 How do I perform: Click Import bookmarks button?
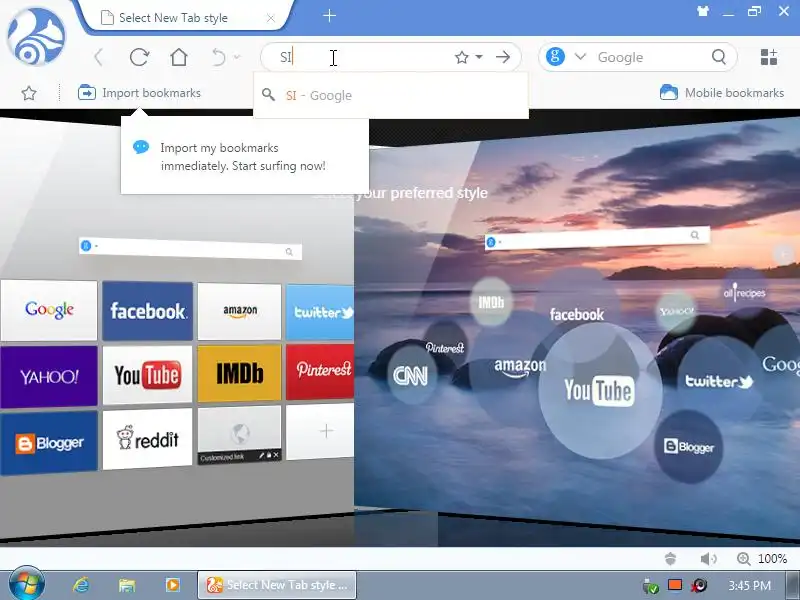click(x=139, y=93)
